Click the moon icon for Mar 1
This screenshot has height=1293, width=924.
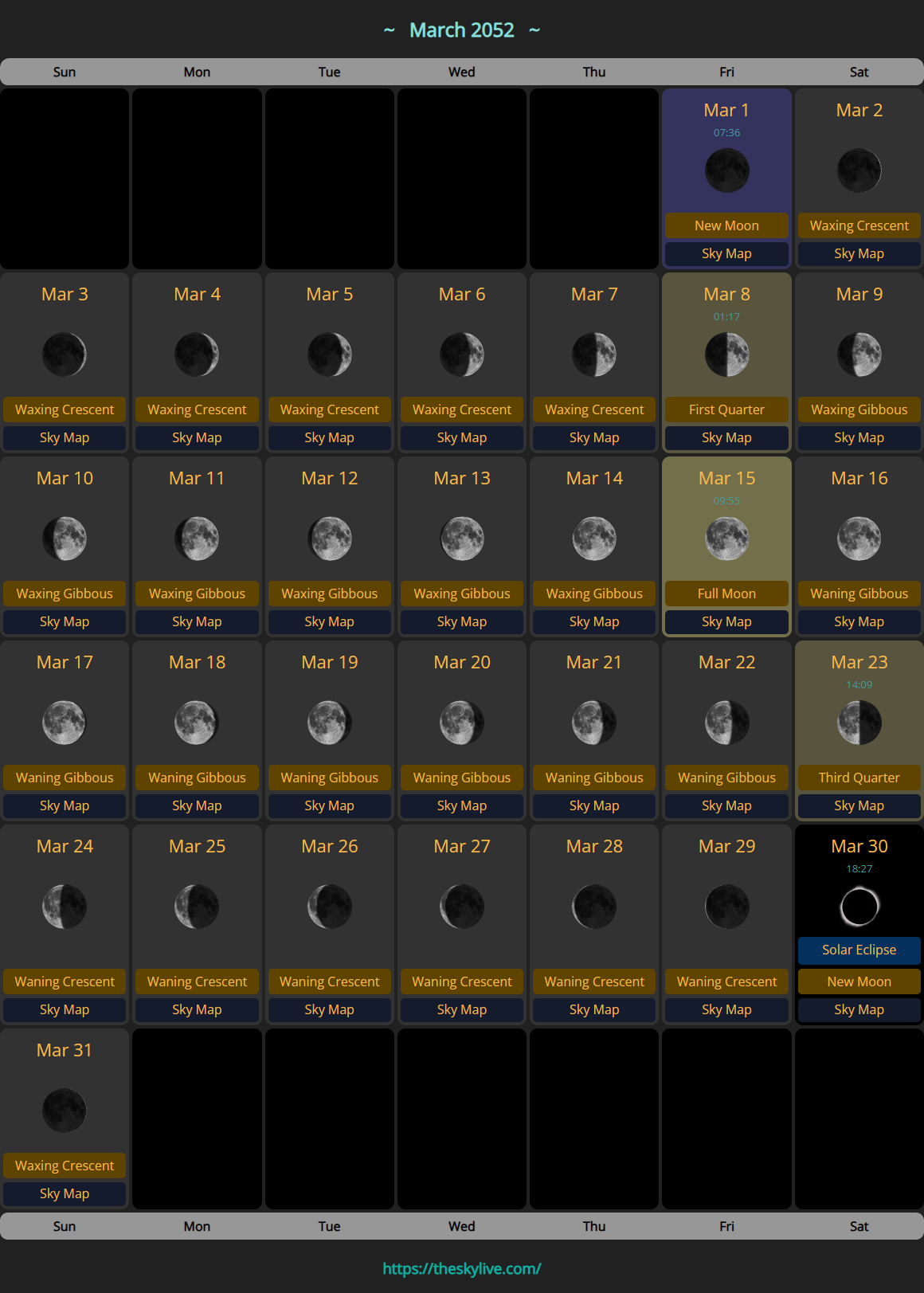click(726, 170)
